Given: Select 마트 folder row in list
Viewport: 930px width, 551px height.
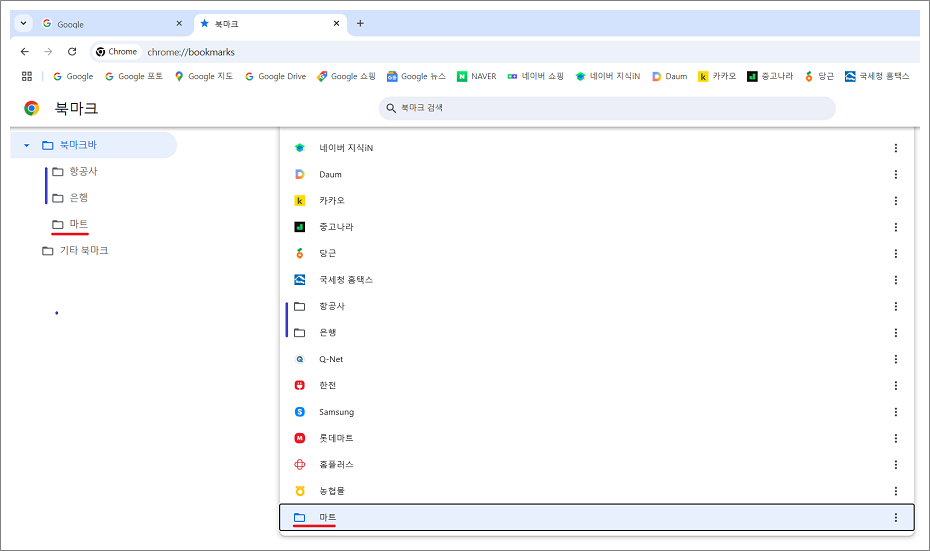Looking at the screenshot, I should (597, 517).
